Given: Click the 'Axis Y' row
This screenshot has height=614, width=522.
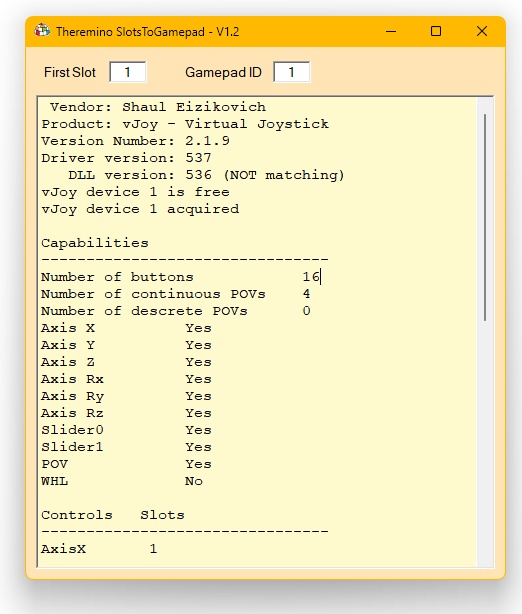Looking at the screenshot, I should (126, 345).
